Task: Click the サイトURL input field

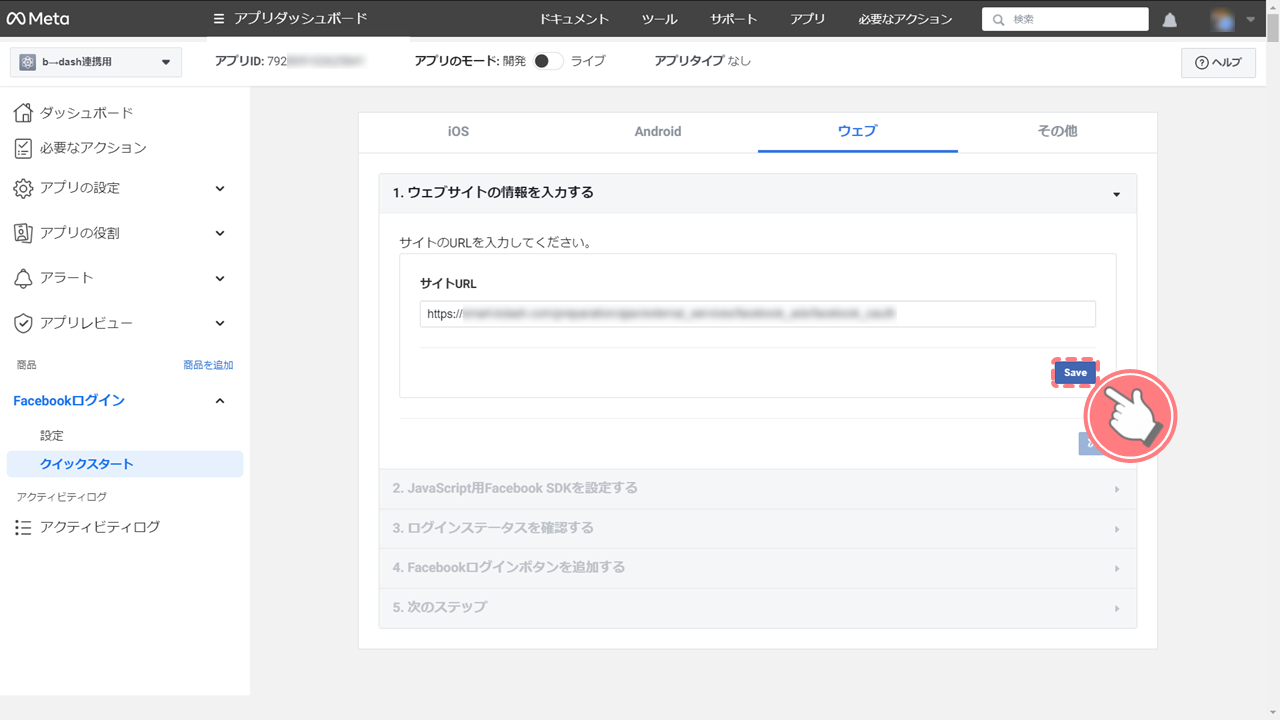Action: coord(758,314)
